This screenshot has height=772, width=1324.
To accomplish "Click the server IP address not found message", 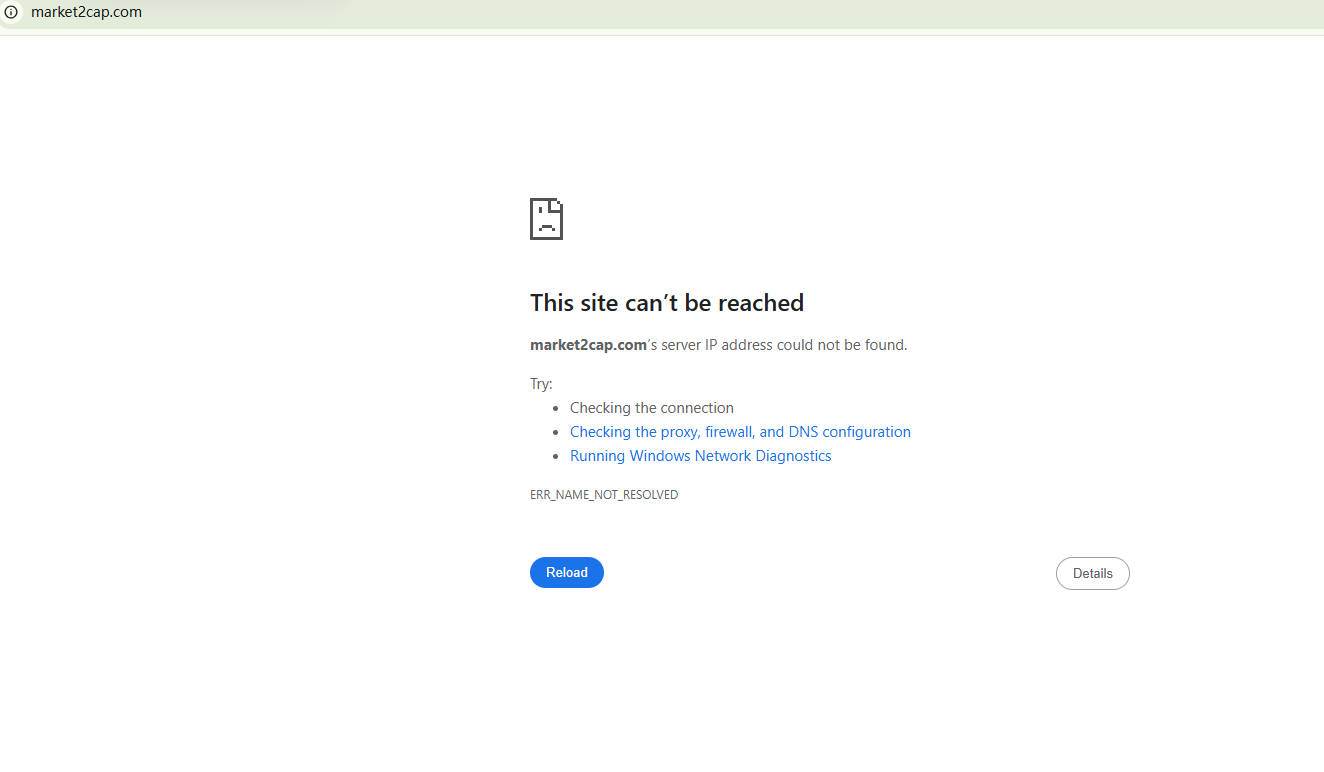I will tap(719, 345).
